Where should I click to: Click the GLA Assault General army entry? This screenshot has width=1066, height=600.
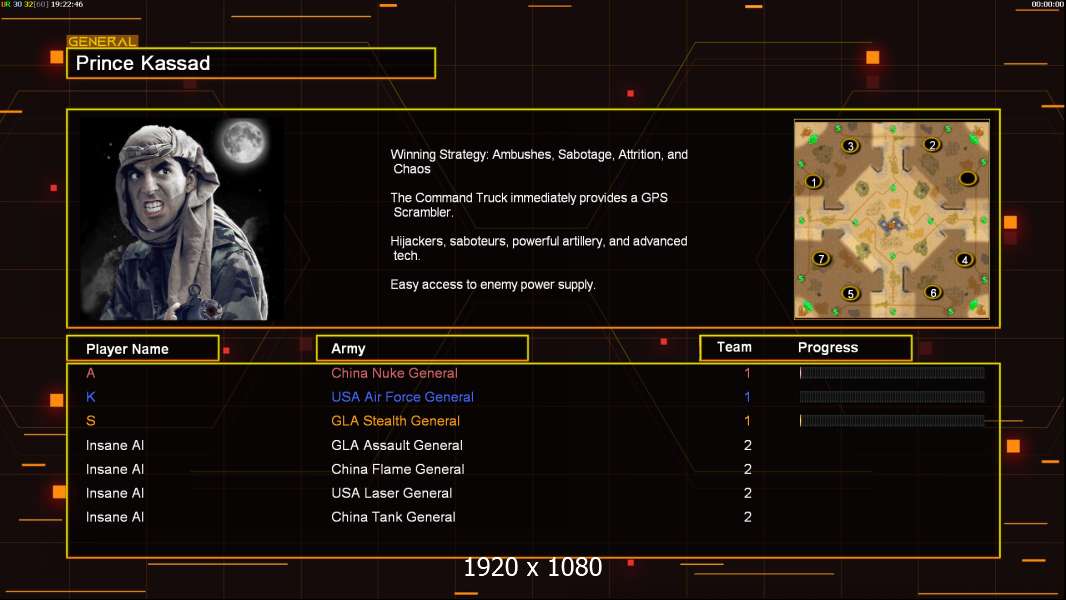[397, 445]
